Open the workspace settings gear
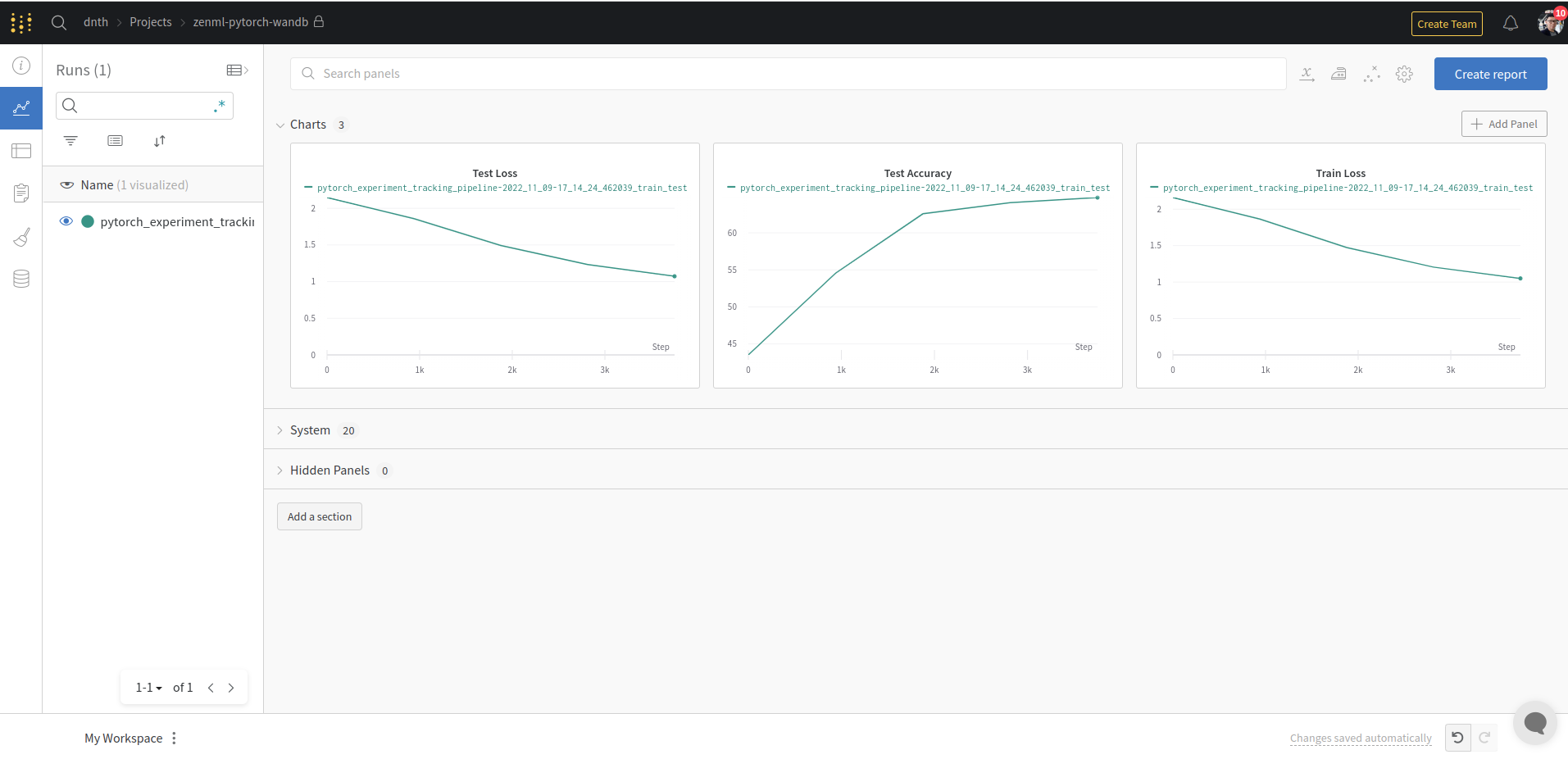1568x759 pixels. tap(1405, 74)
